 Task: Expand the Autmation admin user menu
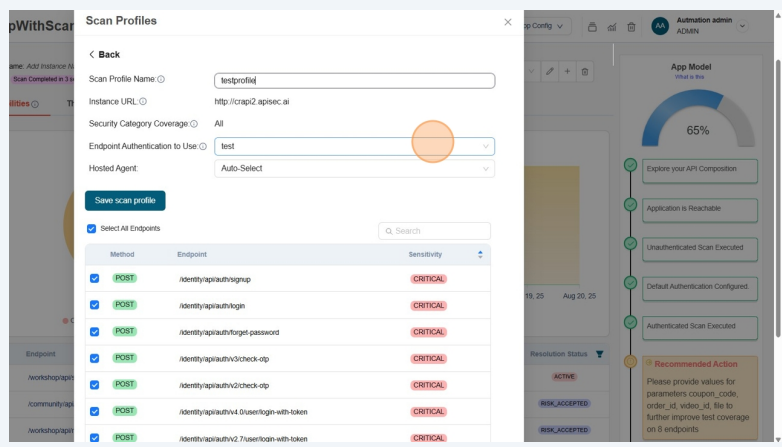tap(742, 26)
